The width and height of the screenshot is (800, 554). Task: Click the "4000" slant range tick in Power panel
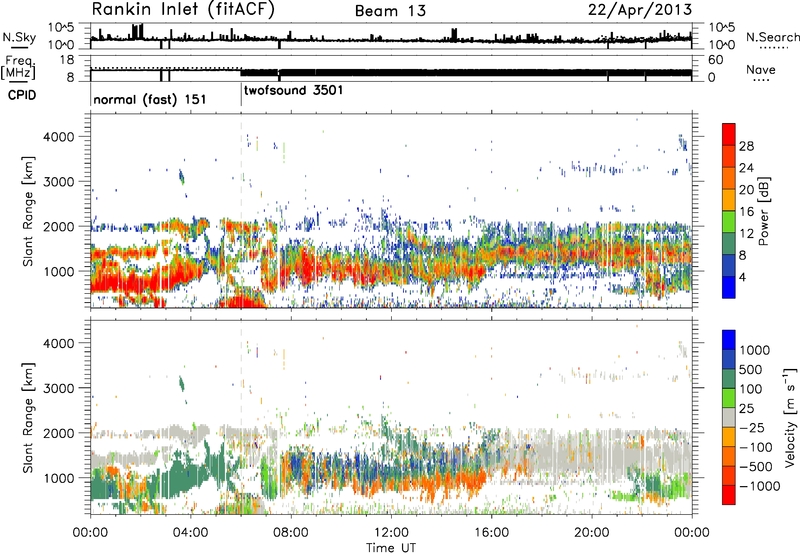58,137
